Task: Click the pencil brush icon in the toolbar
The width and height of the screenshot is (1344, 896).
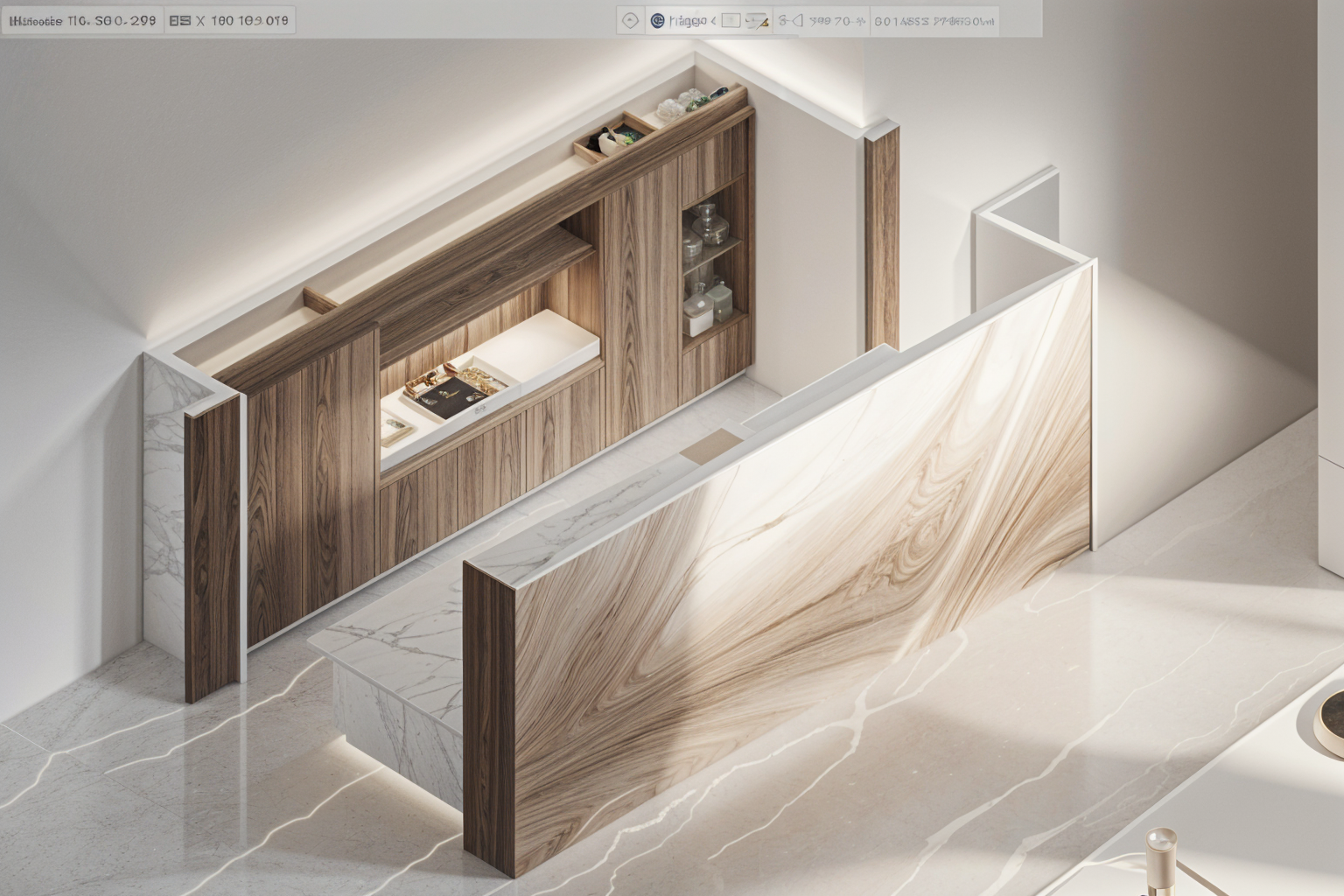Action: pyautogui.click(x=758, y=20)
